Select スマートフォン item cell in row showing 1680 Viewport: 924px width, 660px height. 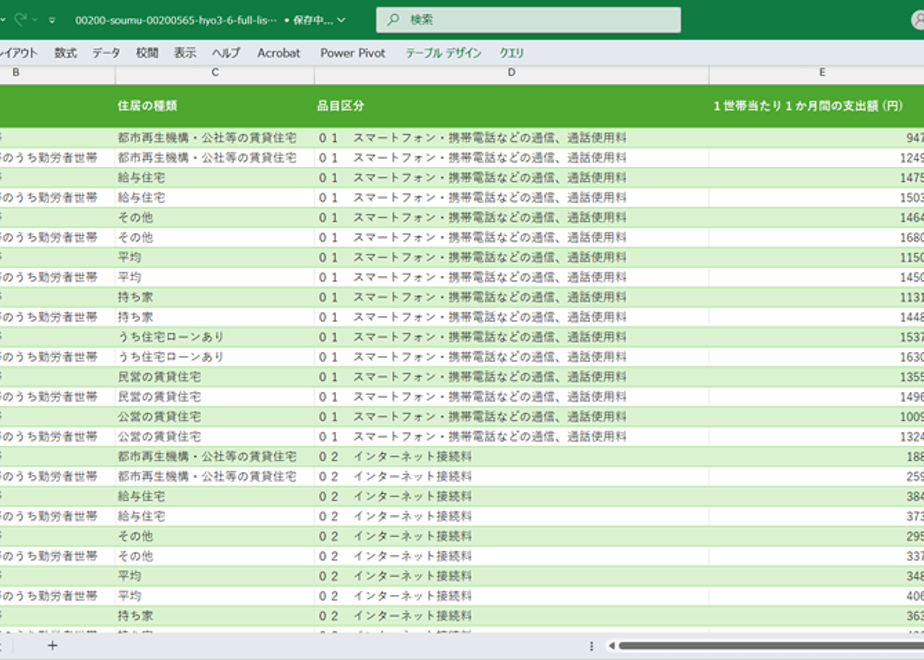click(x=512, y=237)
